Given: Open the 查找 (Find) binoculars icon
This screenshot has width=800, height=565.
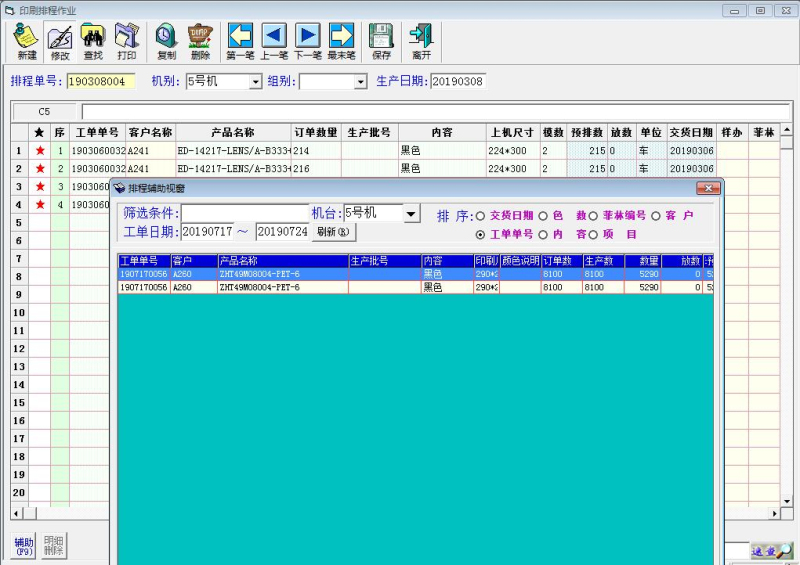Looking at the screenshot, I should tap(93, 42).
